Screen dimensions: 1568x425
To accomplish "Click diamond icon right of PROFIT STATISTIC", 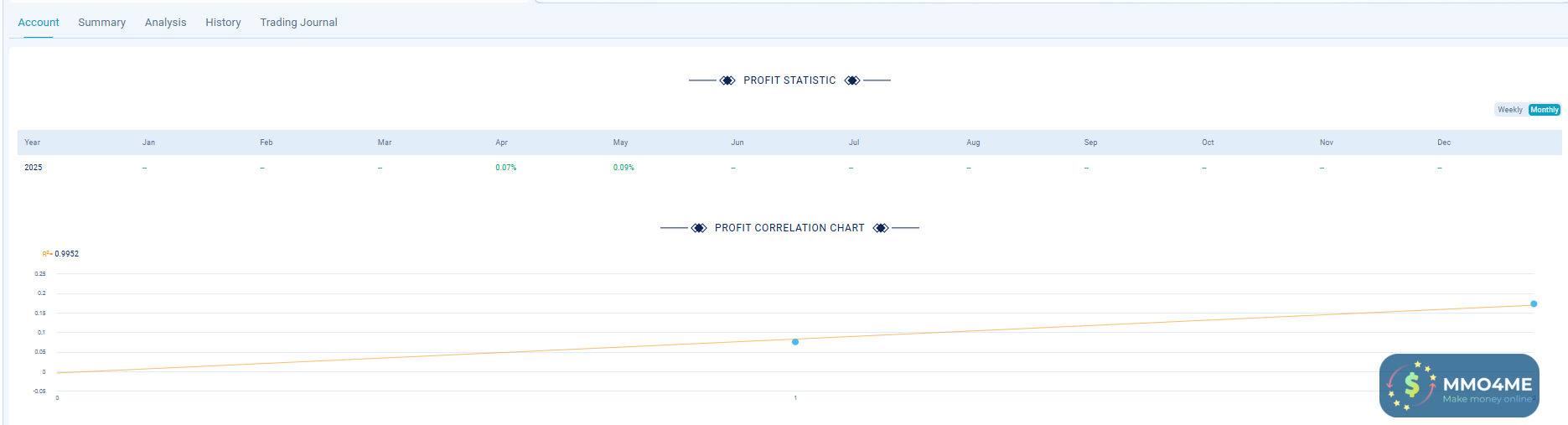I will 852,80.
